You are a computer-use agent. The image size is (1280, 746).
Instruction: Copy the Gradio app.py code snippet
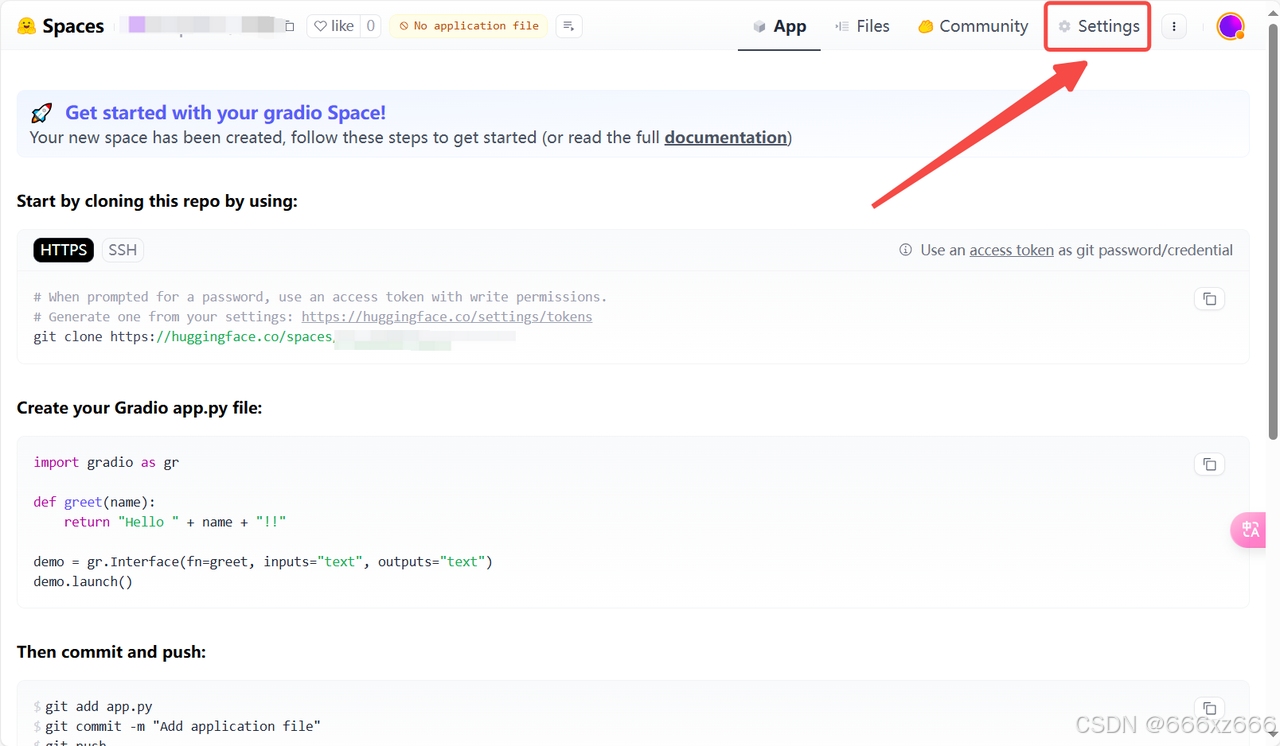1209,464
